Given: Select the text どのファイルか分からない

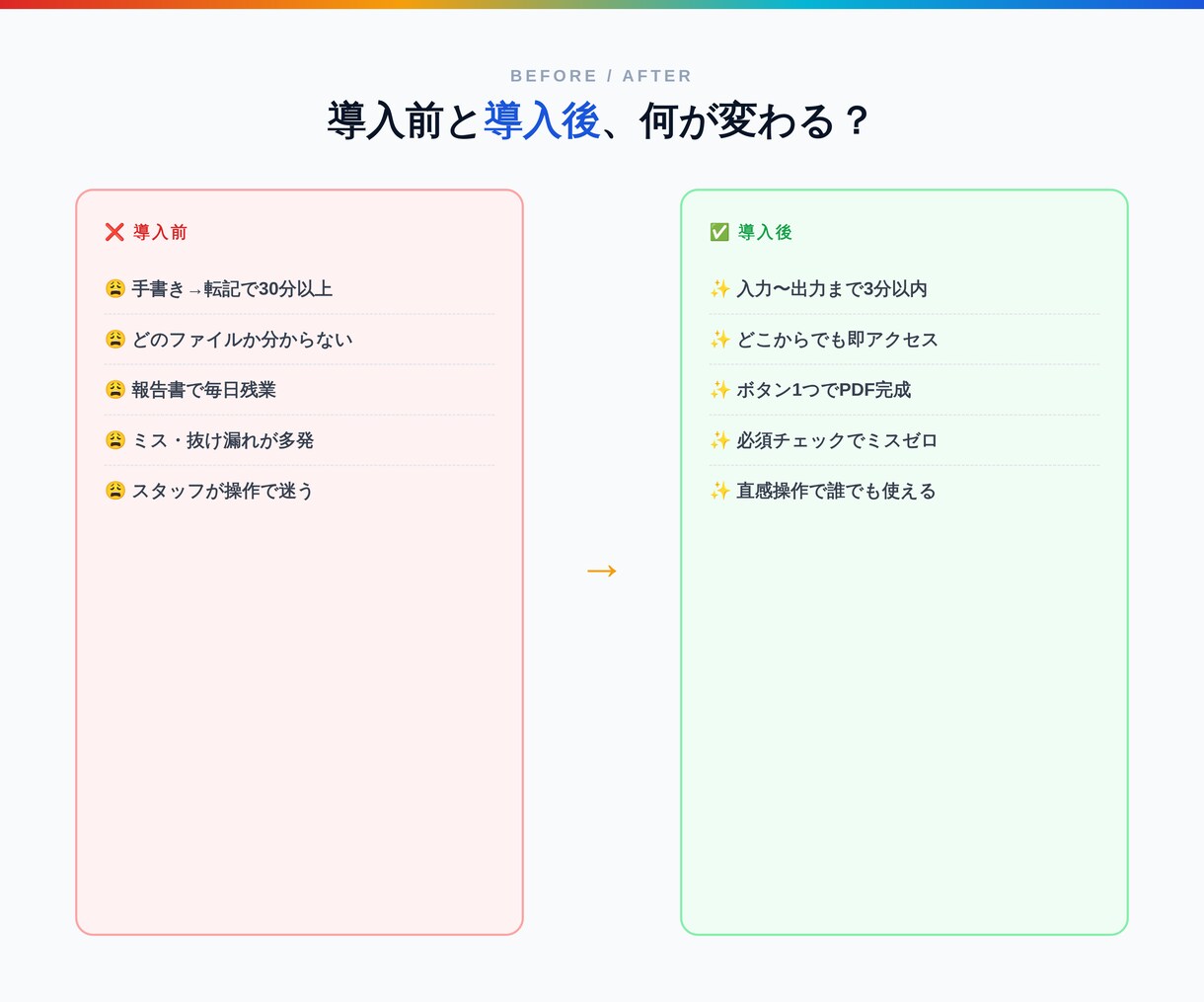Looking at the screenshot, I should tap(242, 339).
